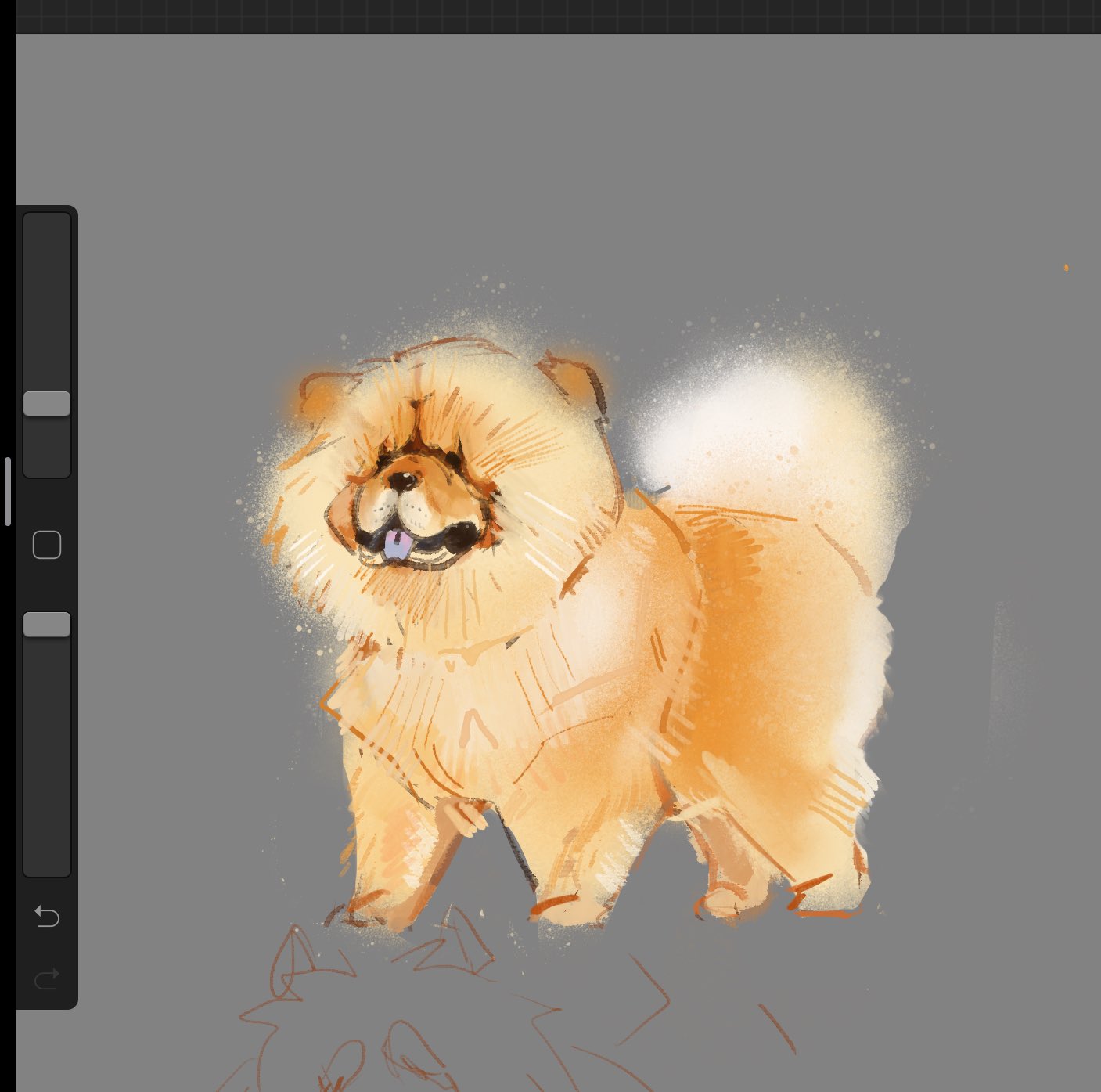Set opacity to minimum on track bottom
The image size is (1101, 1092).
pos(47,867)
